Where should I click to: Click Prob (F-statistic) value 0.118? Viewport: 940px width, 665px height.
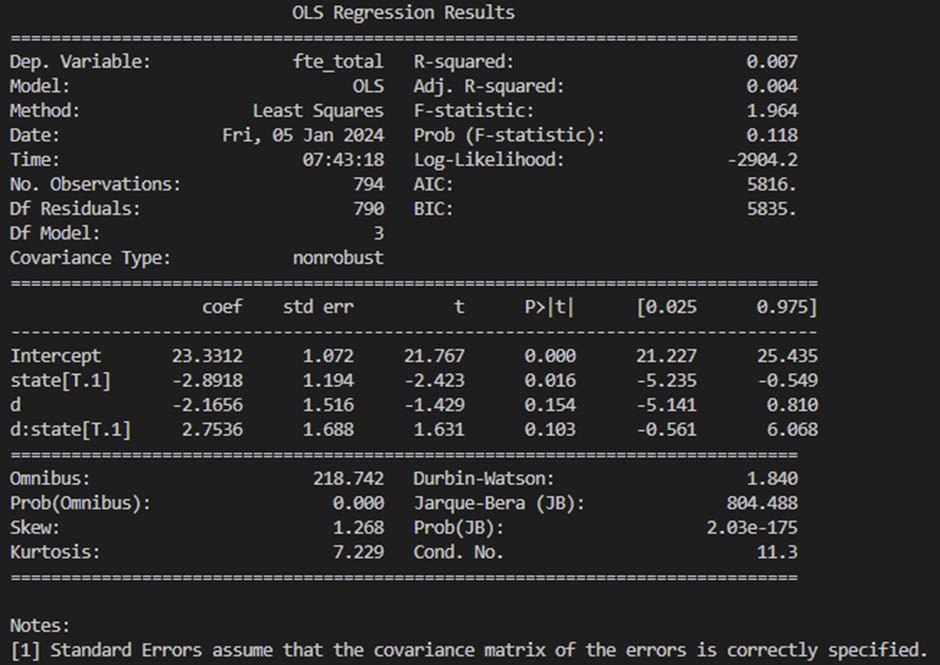click(772, 136)
